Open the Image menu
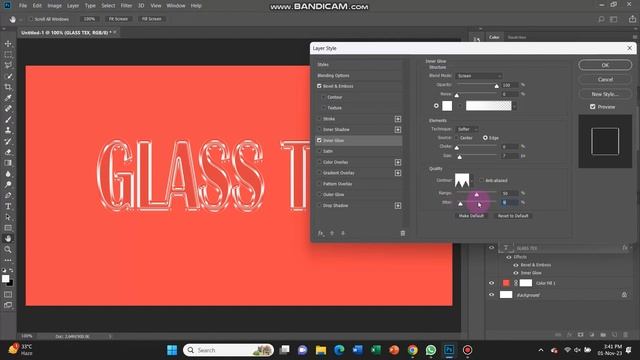640x360 pixels. click(54, 6)
